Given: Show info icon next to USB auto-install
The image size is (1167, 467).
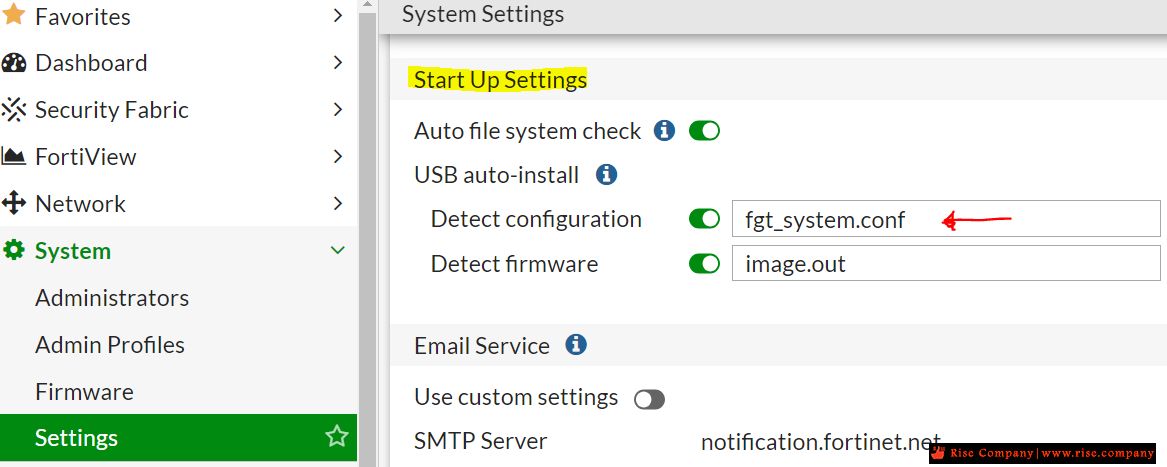Looking at the screenshot, I should point(607,175).
